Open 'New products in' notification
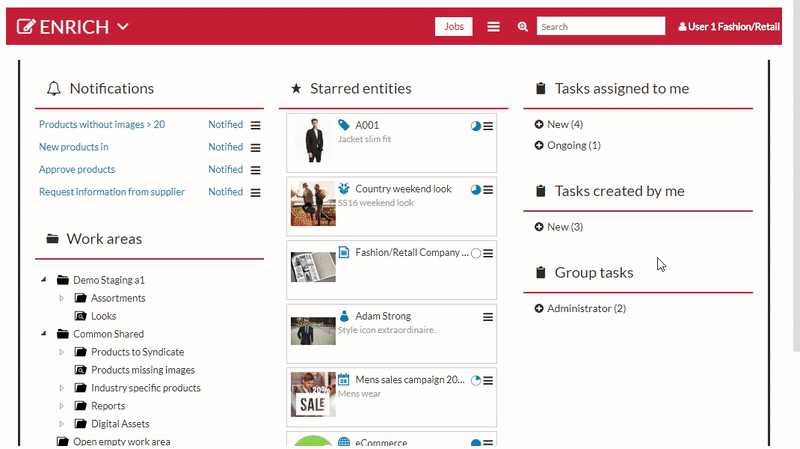 73,147
